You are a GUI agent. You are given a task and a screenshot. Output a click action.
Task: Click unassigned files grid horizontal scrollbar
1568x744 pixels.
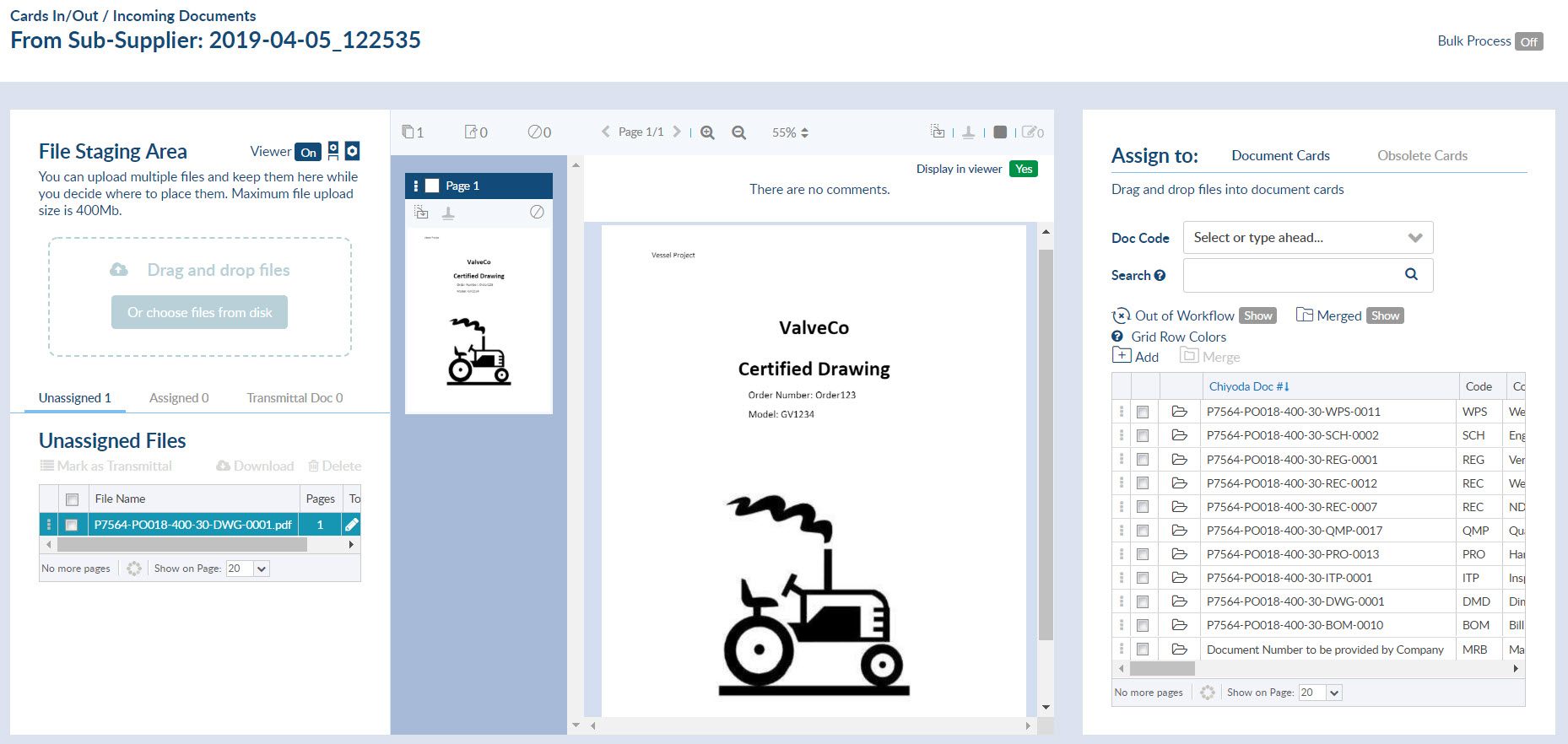[182, 545]
